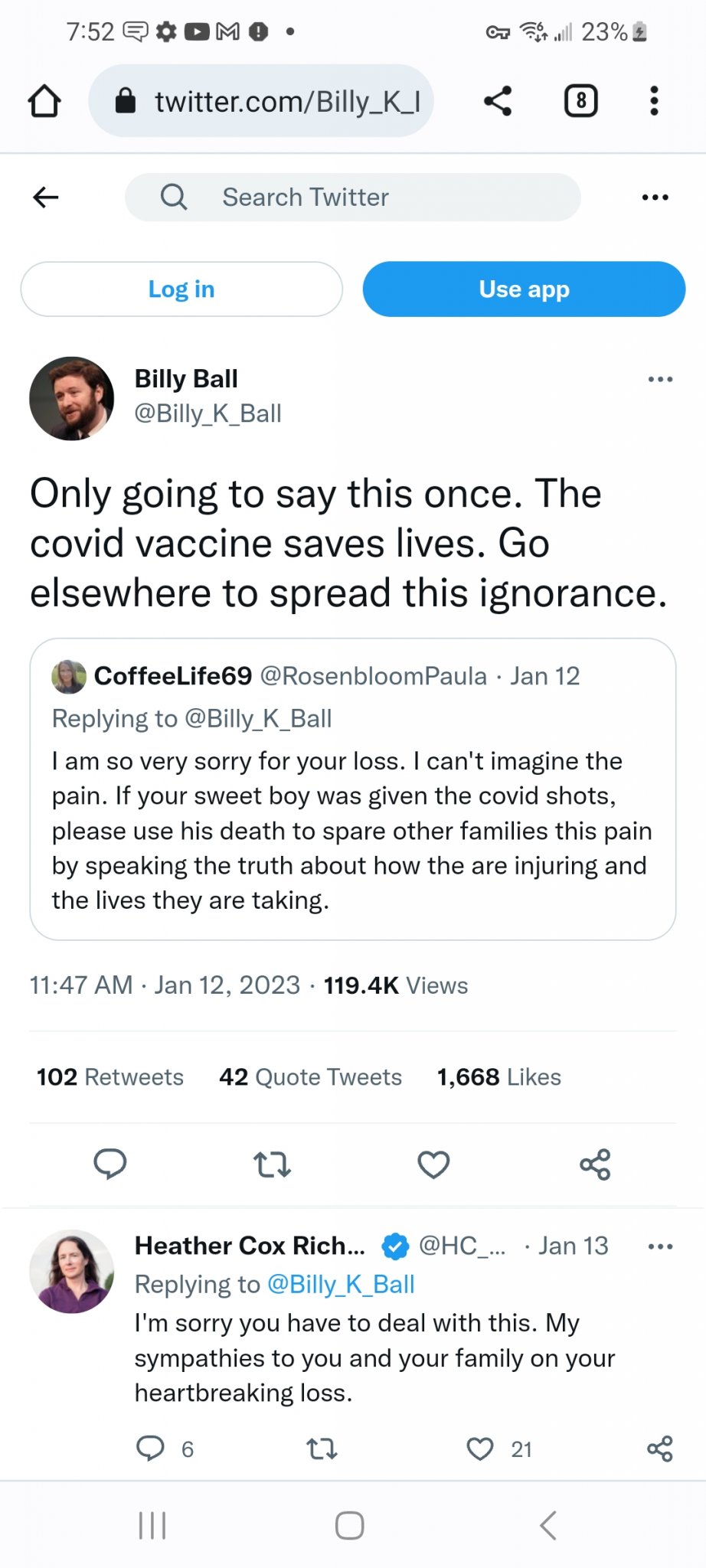706x1568 pixels.
Task: Tap the browser home icon
Action: tap(44, 101)
